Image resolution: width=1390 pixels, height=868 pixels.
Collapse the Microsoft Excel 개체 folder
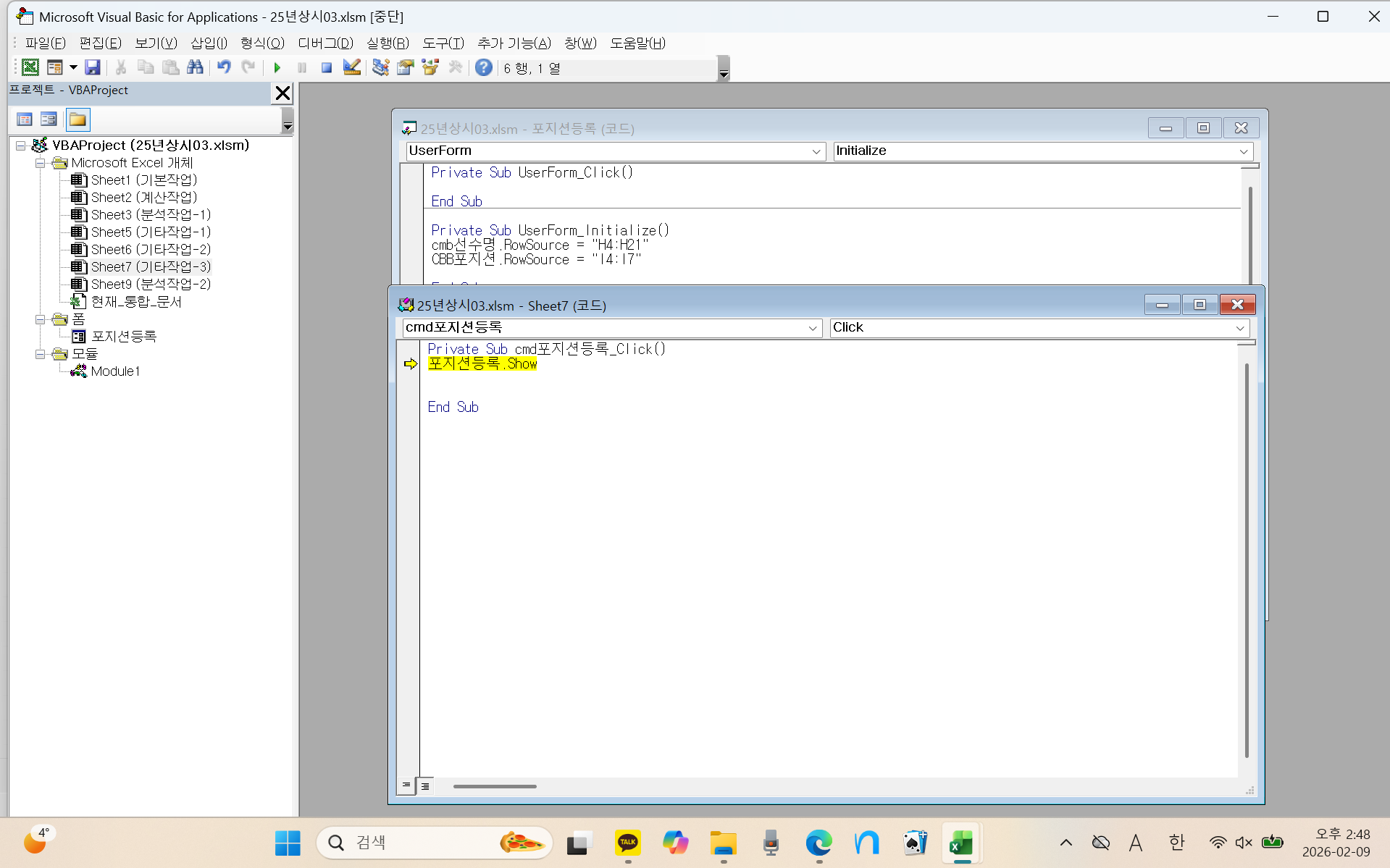click(x=41, y=163)
